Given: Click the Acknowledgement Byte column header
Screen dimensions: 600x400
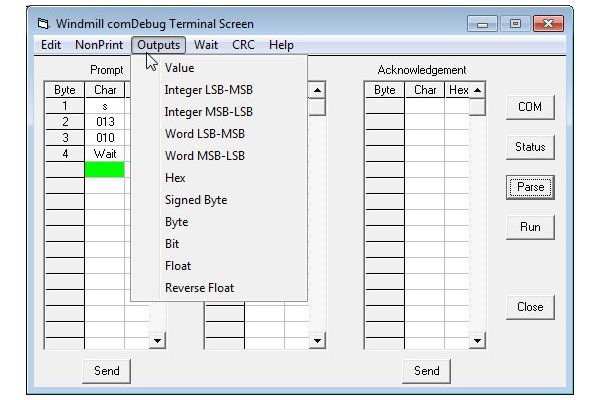Looking at the screenshot, I should 385,90.
